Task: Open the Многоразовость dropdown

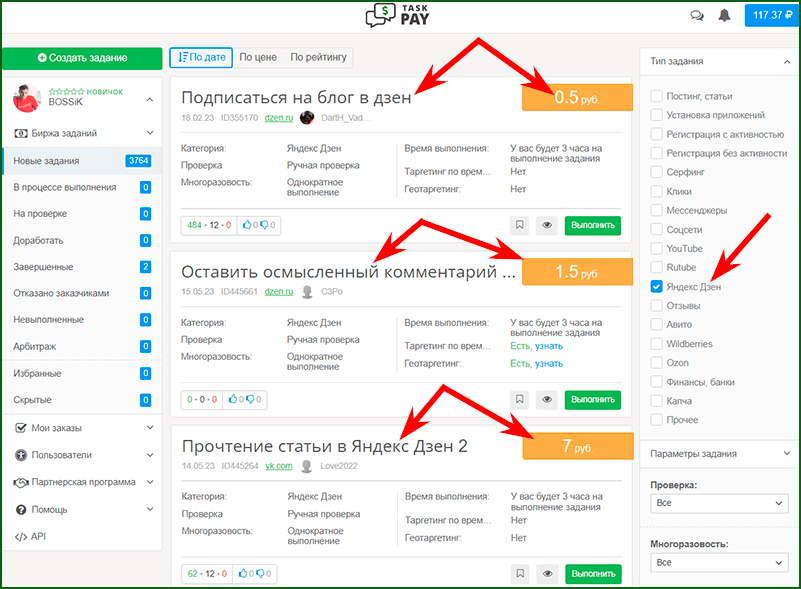Action: pyautogui.click(x=719, y=562)
